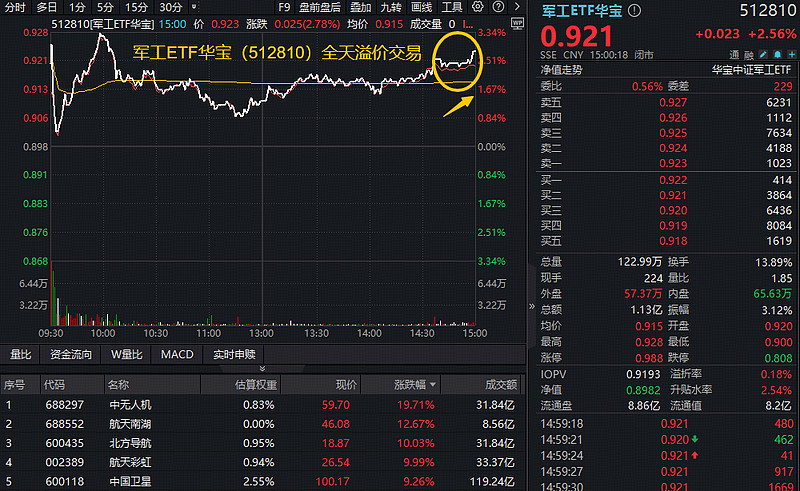Viewport: 800px width, 491px height.
Task: Open 画线 drawing tools
Action: 421,7
